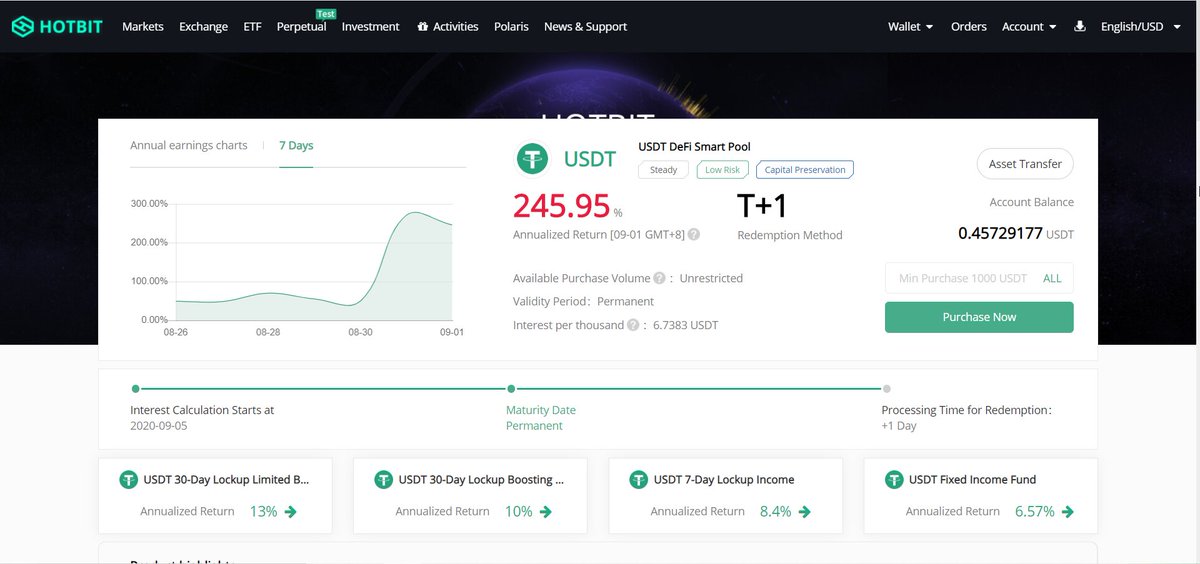Click help icon beside Available Purchase Volume
The height and width of the screenshot is (564, 1200).
659,278
